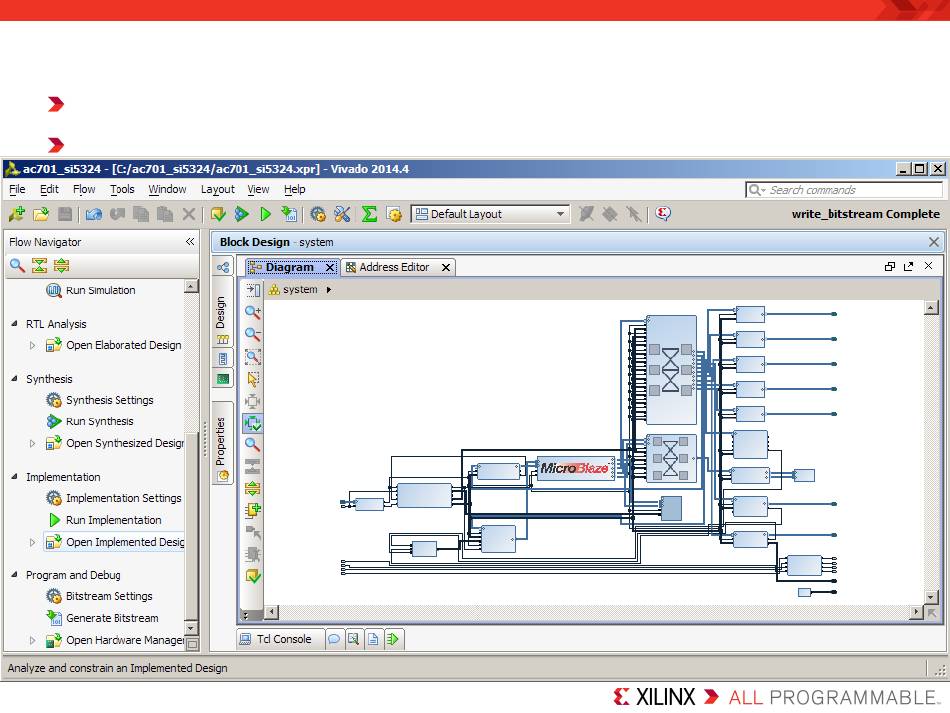The image size is (950, 713).
Task: Click the Validate Design checkmark icon
Action: (253, 576)
